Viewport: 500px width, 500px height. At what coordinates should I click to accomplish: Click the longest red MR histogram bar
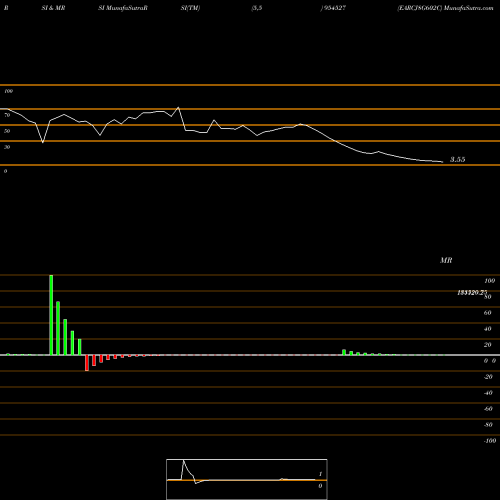(x=87, y=363)
